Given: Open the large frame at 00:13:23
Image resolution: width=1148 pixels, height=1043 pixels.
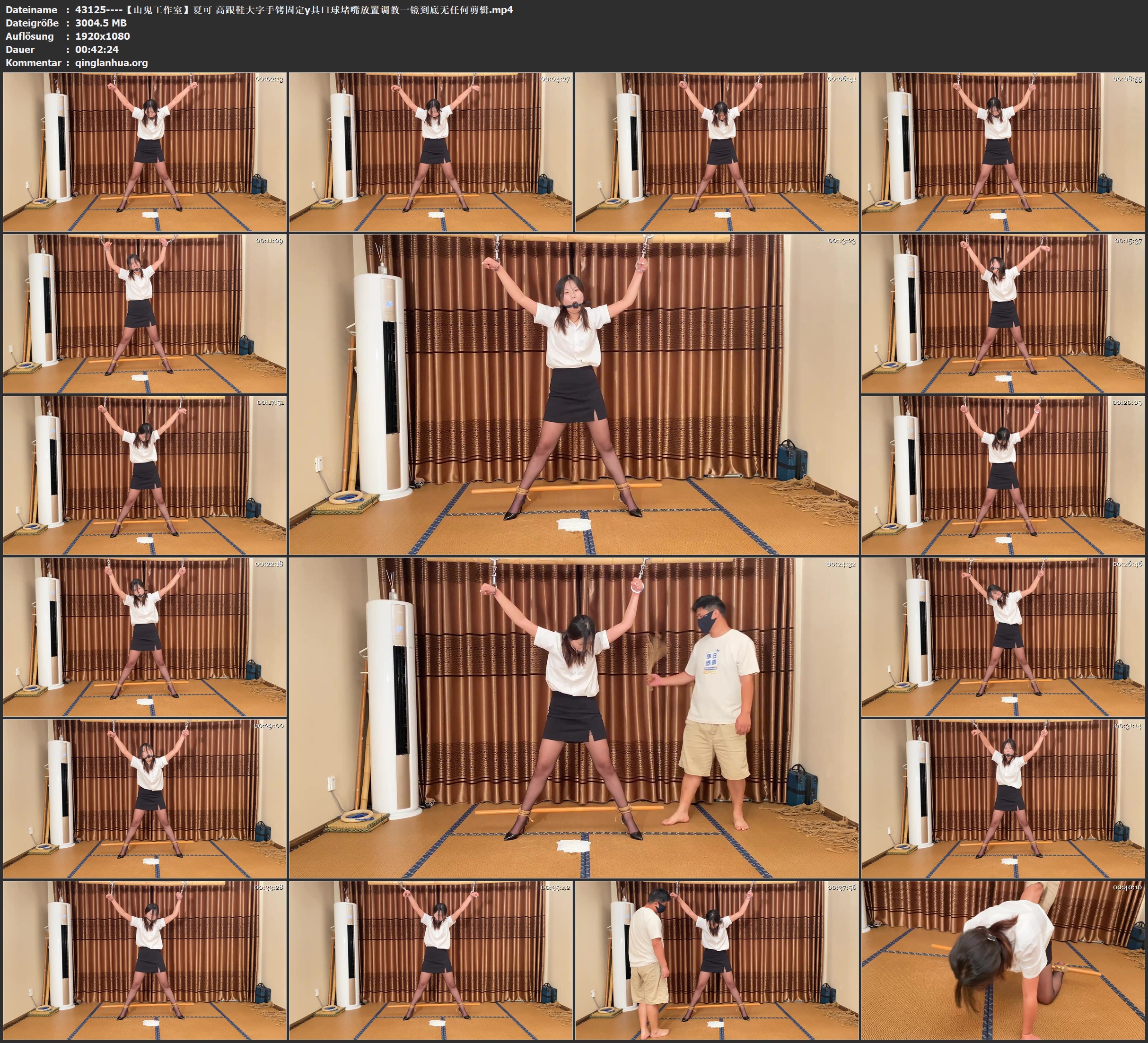Looking at the screenshot, I should pos(573,394).
